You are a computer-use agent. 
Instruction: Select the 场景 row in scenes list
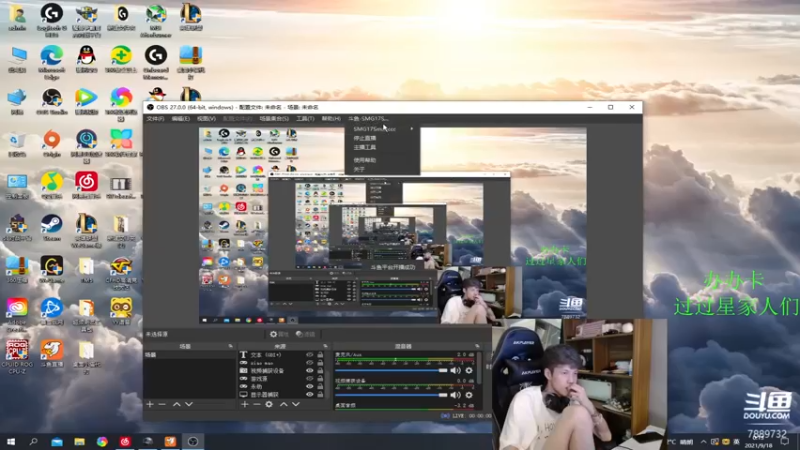click(x=190, y=355)
